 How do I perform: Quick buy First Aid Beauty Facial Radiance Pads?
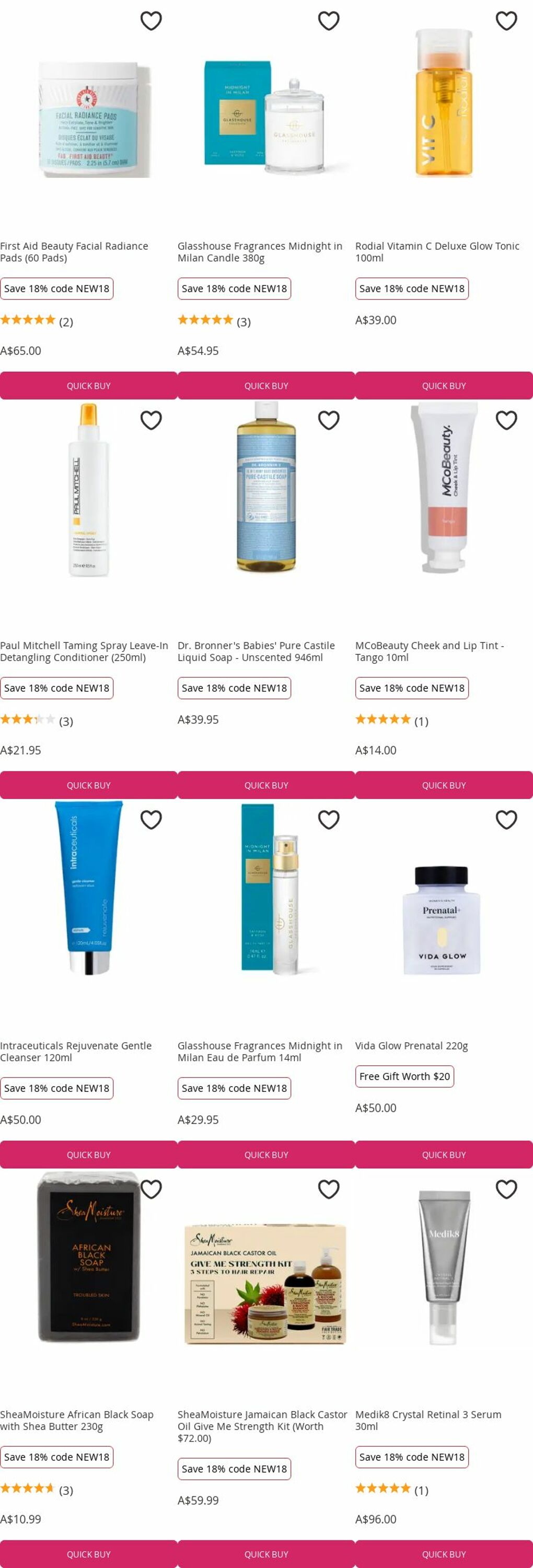[89, 386]
